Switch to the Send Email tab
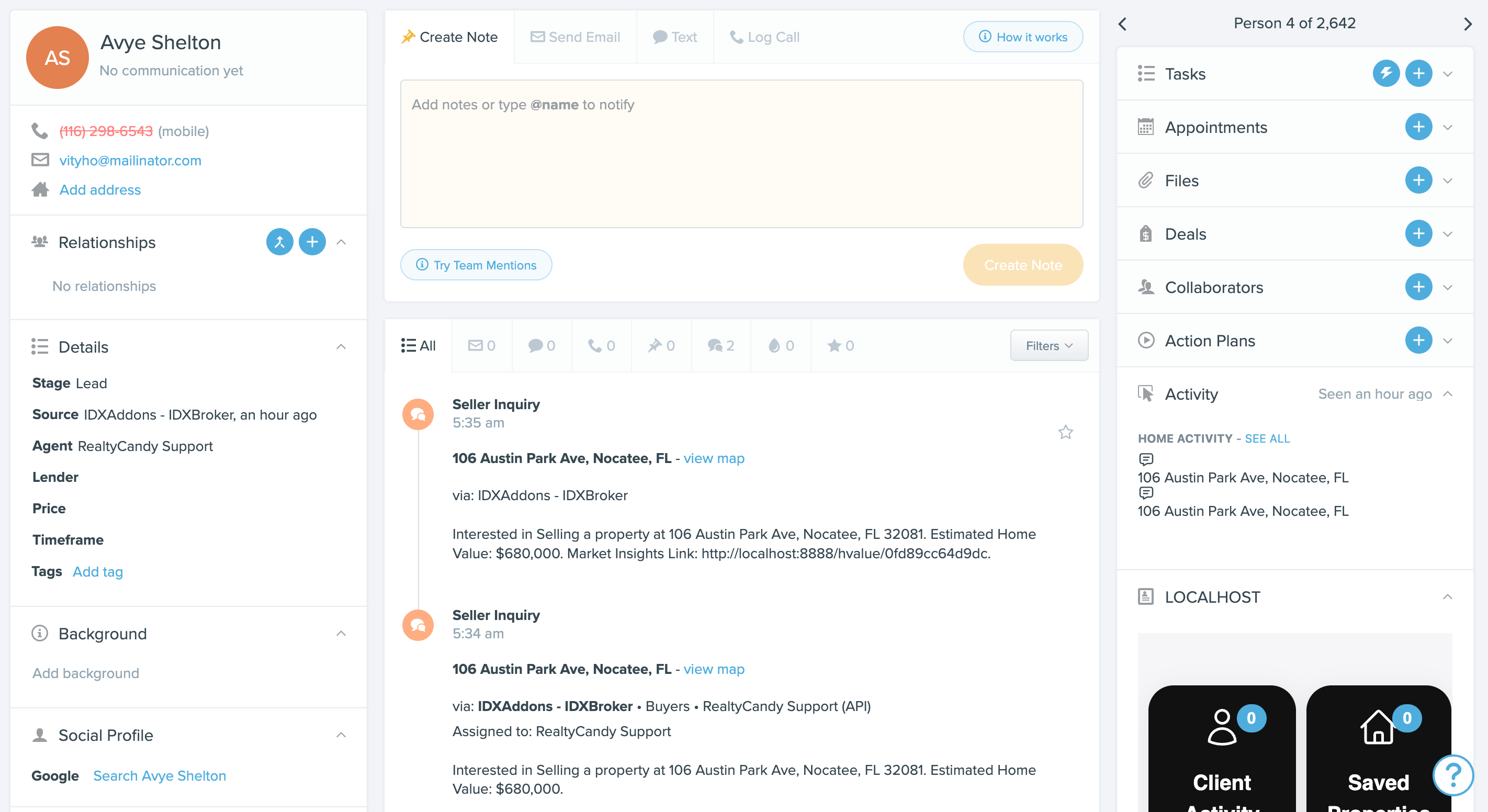This screenshot has width=1488, height=812. pos(575,37)
